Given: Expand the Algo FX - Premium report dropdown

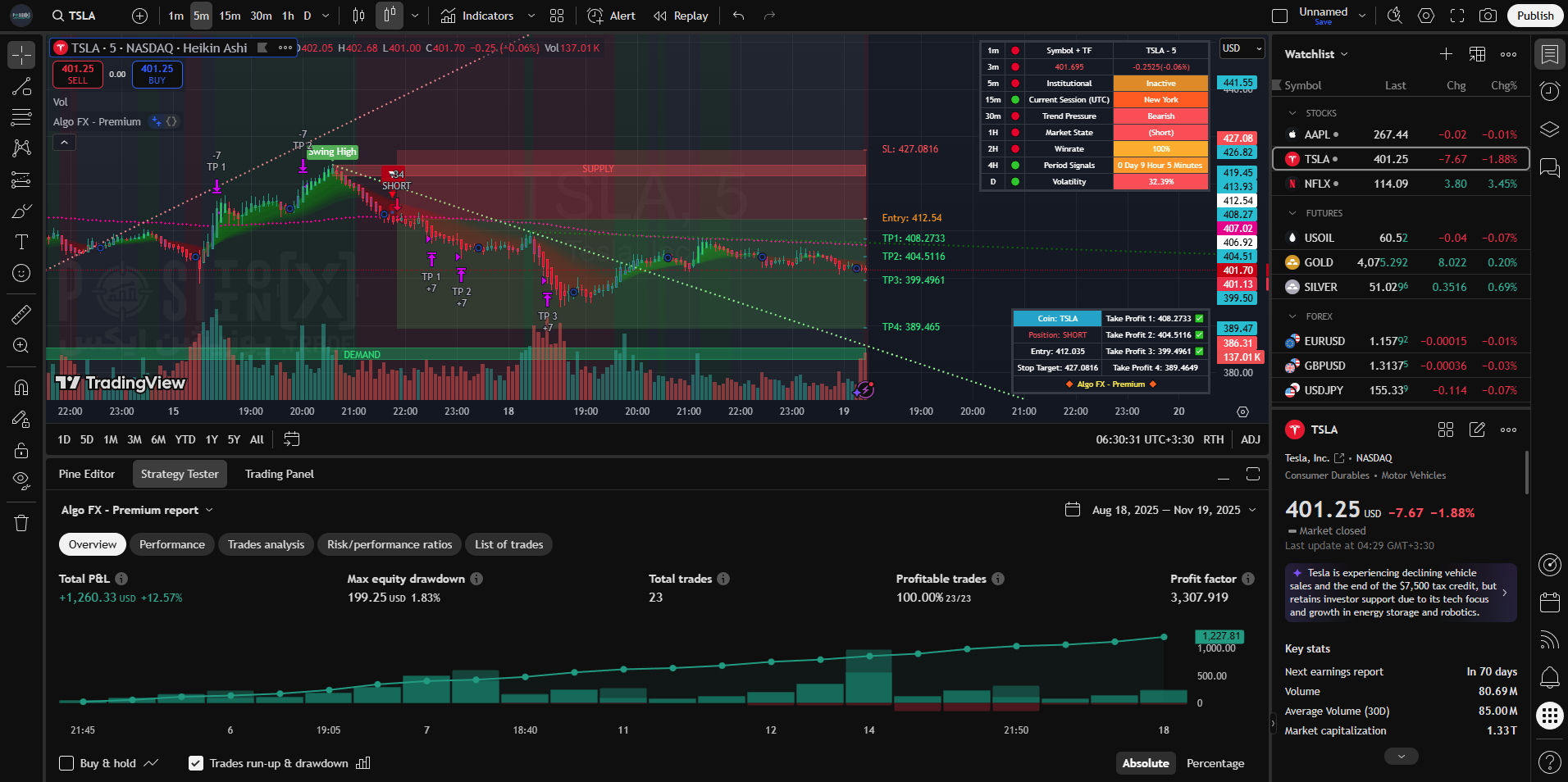Looking at the screenshot, I should (137, 510).
